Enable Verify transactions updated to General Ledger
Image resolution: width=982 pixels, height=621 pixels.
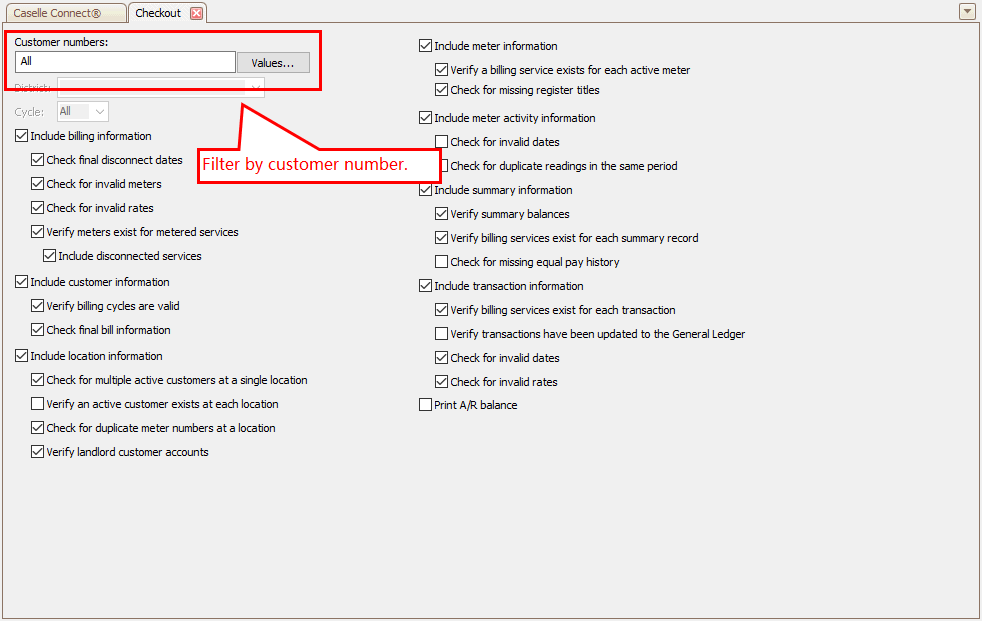[442, 334]
